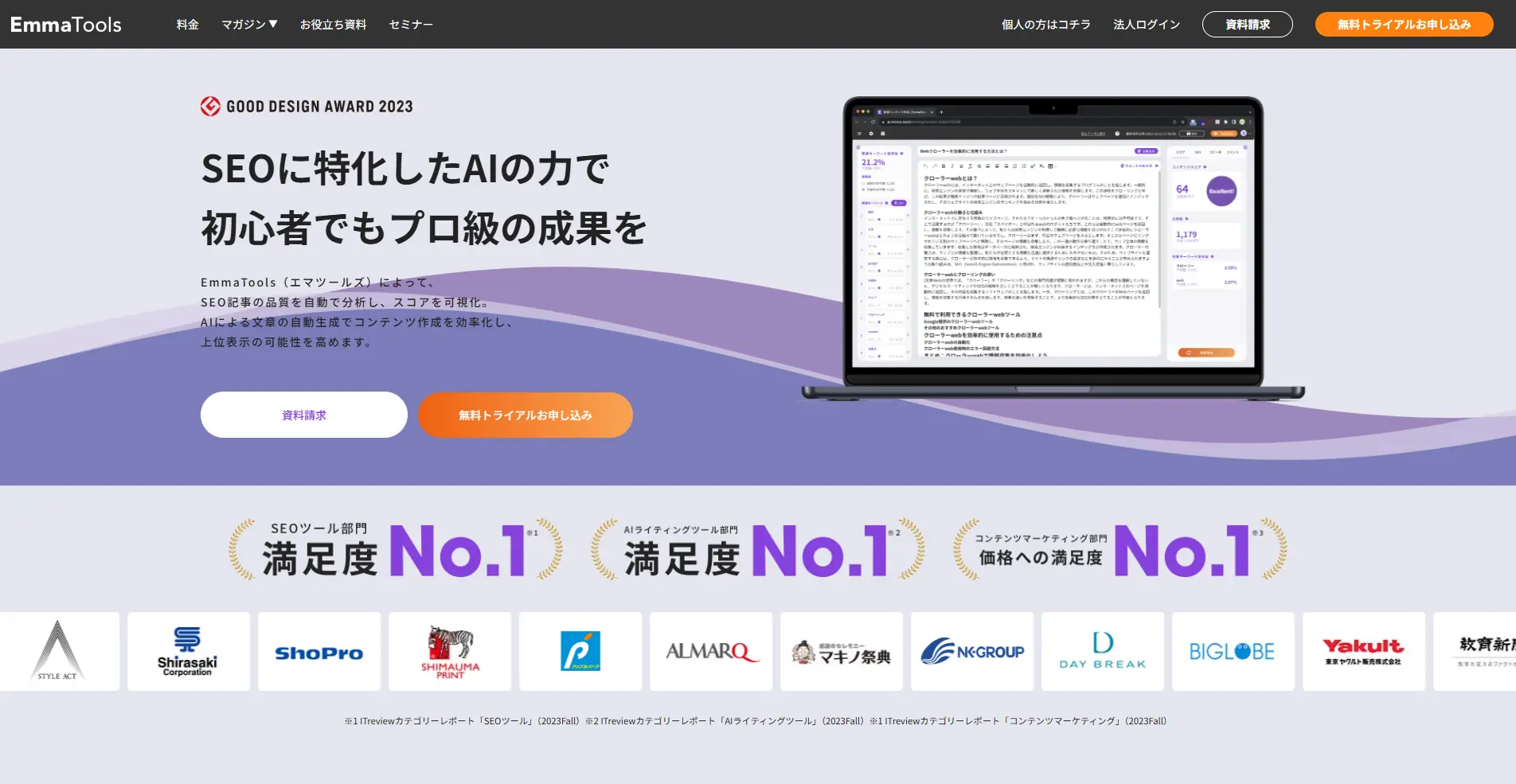This screenshot has width=1516, height=784.
Task: Click the GOOD DESIGN AWARD 2023 text
Action: pos(319,107)
